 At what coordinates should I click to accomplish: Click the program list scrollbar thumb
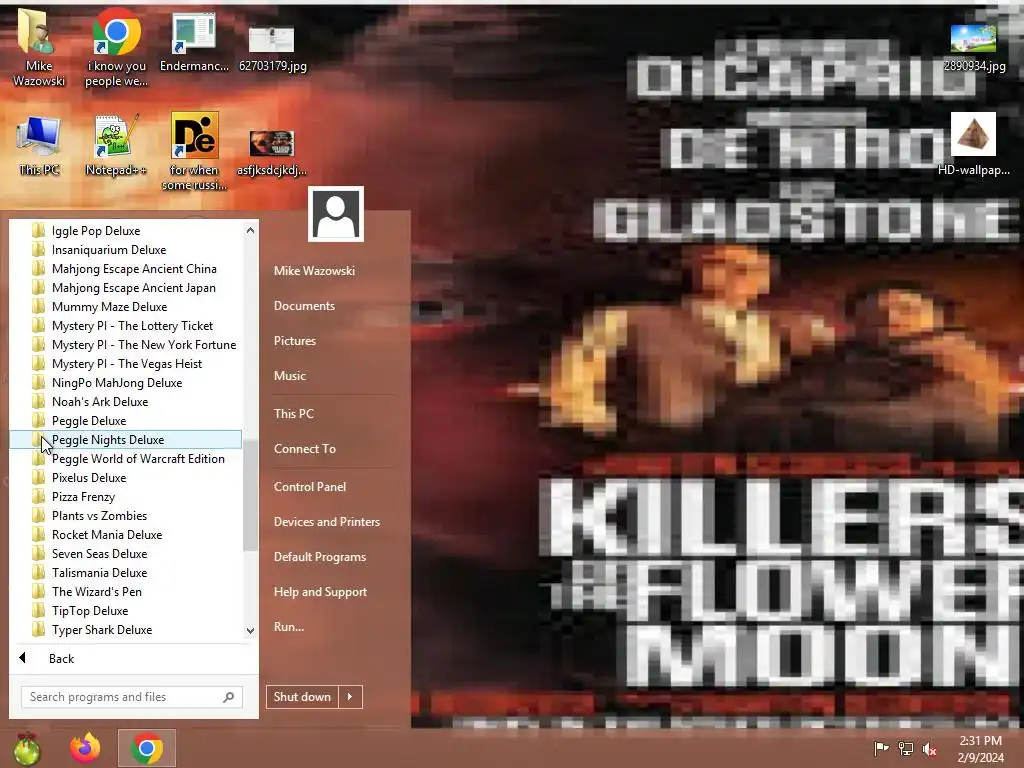click(250, 495)
